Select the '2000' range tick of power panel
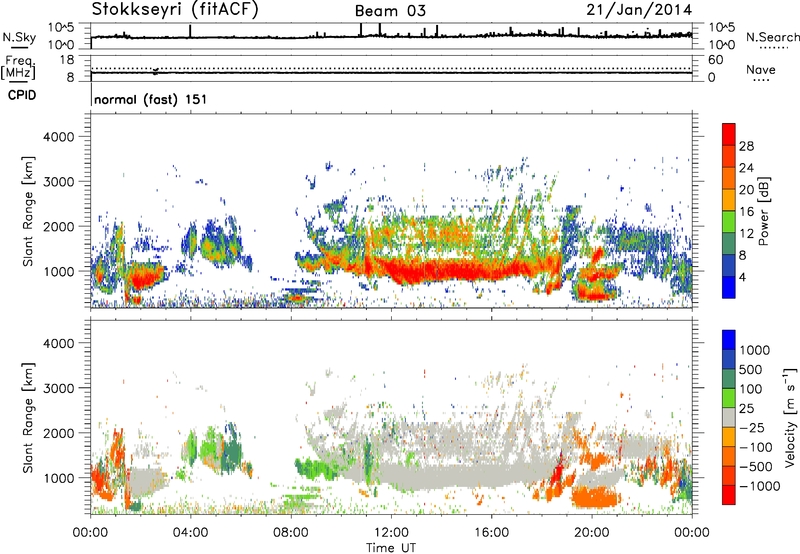The width and height of the screenshot is (800, 554). click(58, 226)
